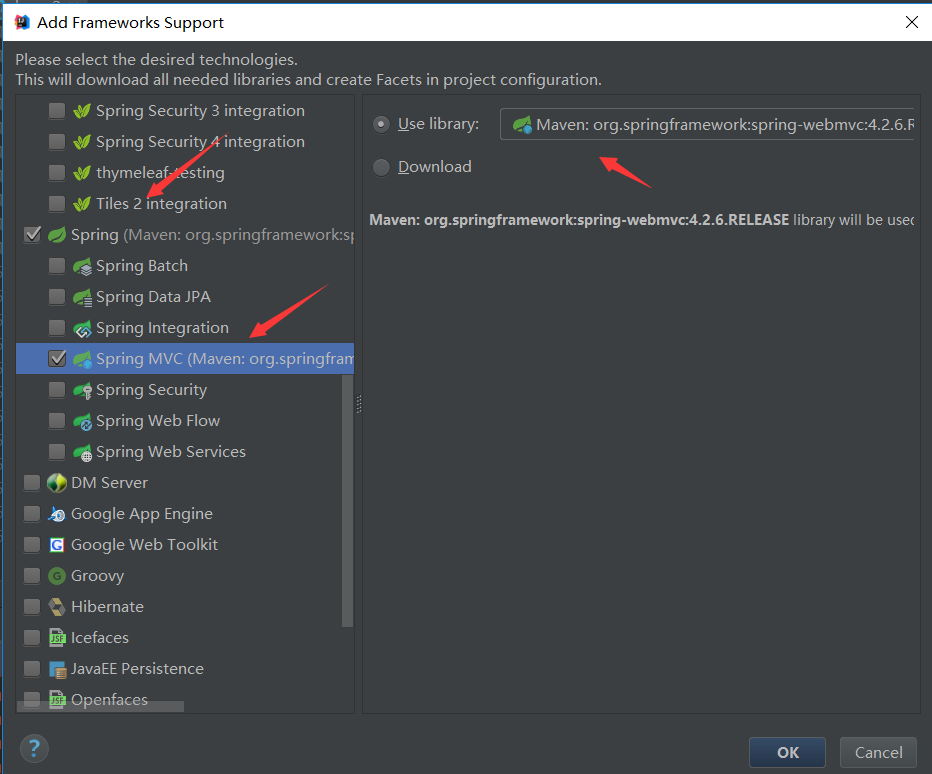Screen dimensions: 932x774
Task: Select the Download radio button
Action: (381, 167)
